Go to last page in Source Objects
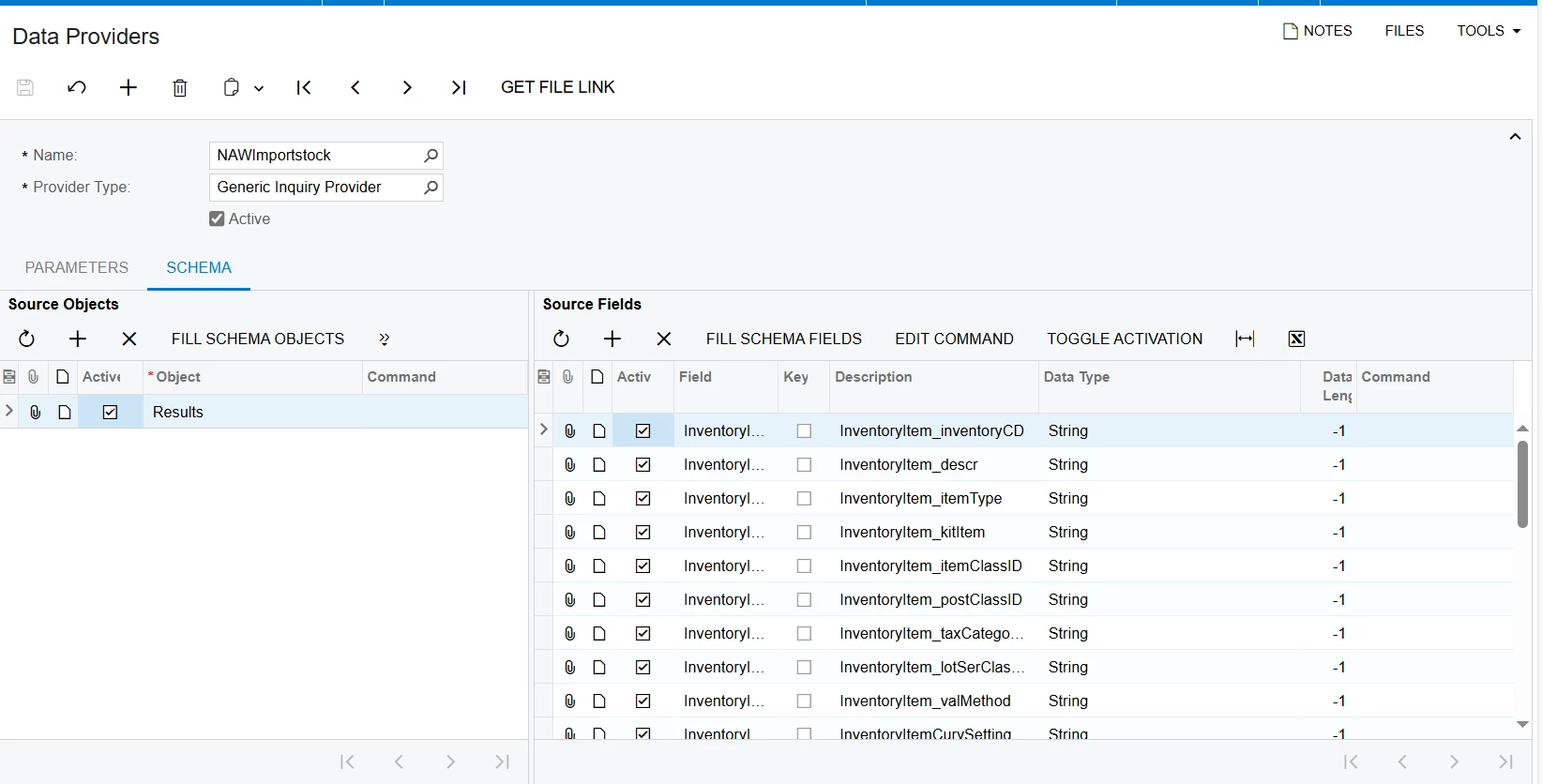The width and height of the screenshot is (1542, 784). coord(502,761)
